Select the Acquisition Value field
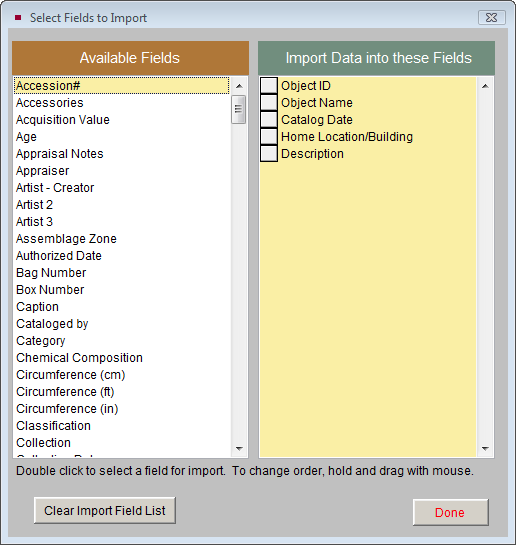516x545 pixels. click(x=122, y=120)
